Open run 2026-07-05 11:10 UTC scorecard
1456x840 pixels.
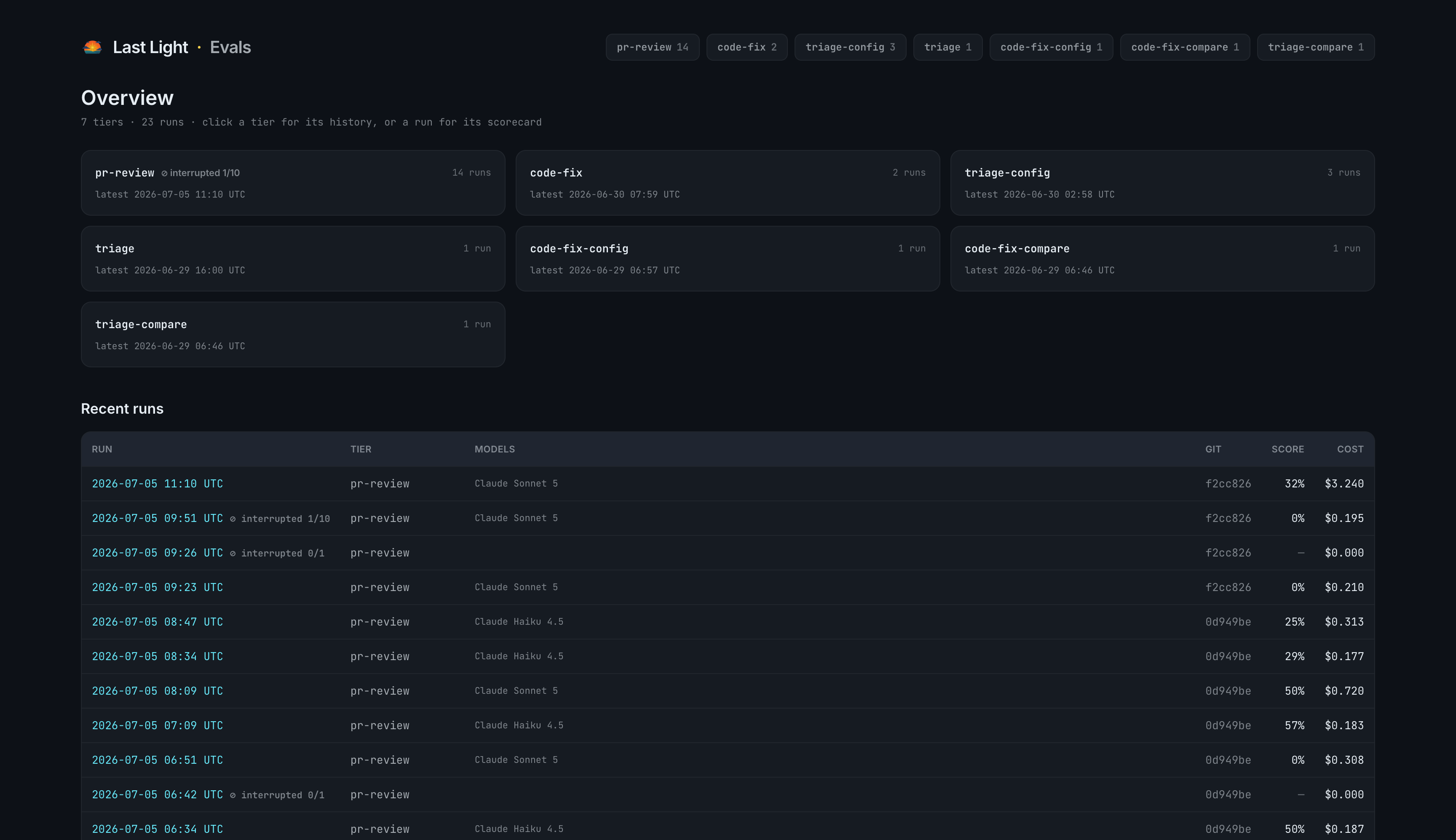pyautogui.click(x=158, y=484)
